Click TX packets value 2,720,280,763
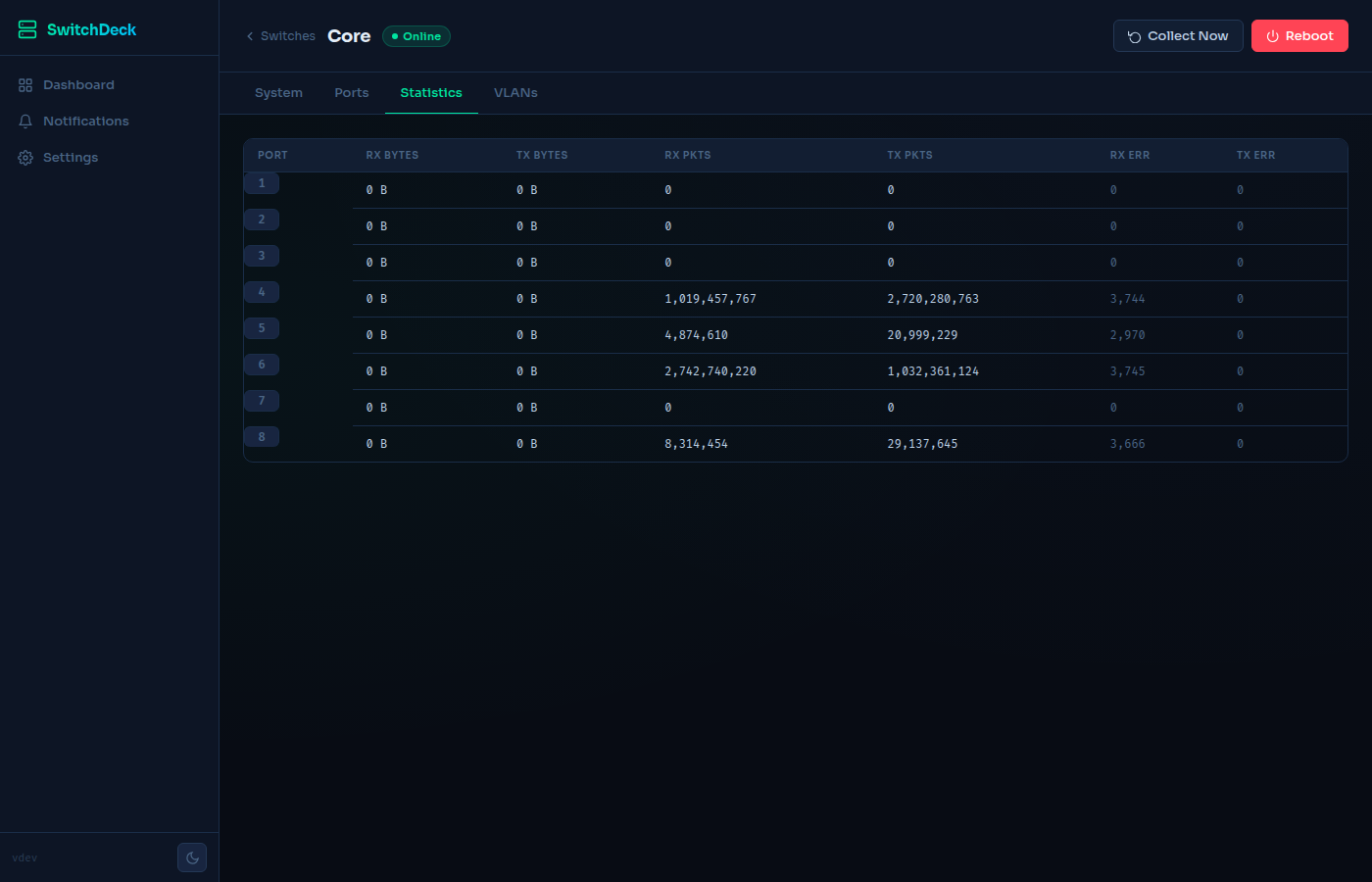This screenshot has width=1372, height=882. pyautogui.click(x=933, y=299)
